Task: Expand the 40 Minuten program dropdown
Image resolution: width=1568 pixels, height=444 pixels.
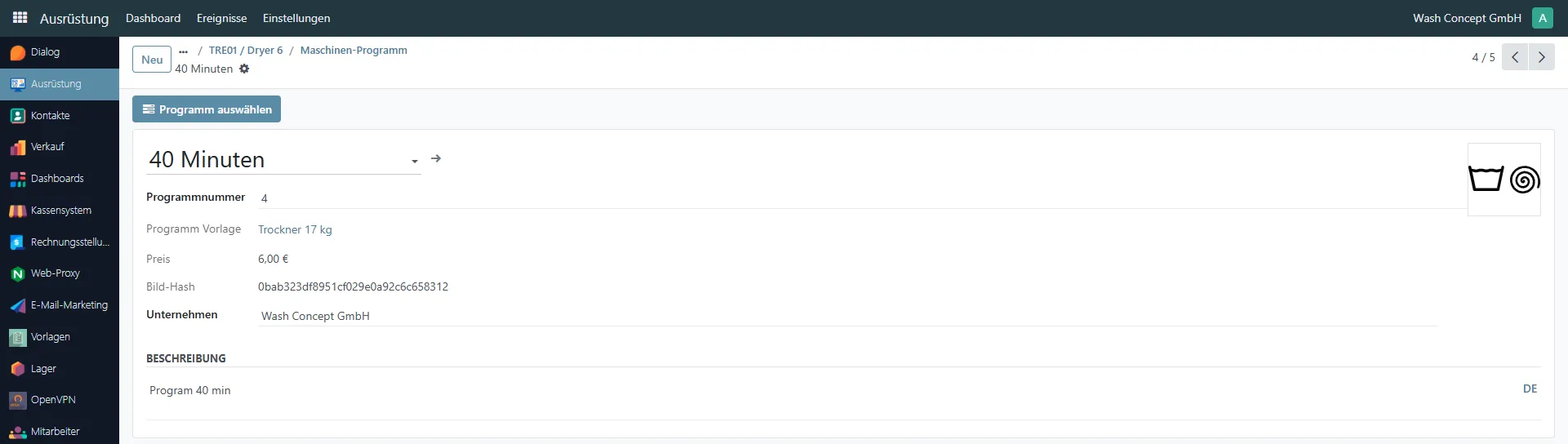Action: click(415, 161)
